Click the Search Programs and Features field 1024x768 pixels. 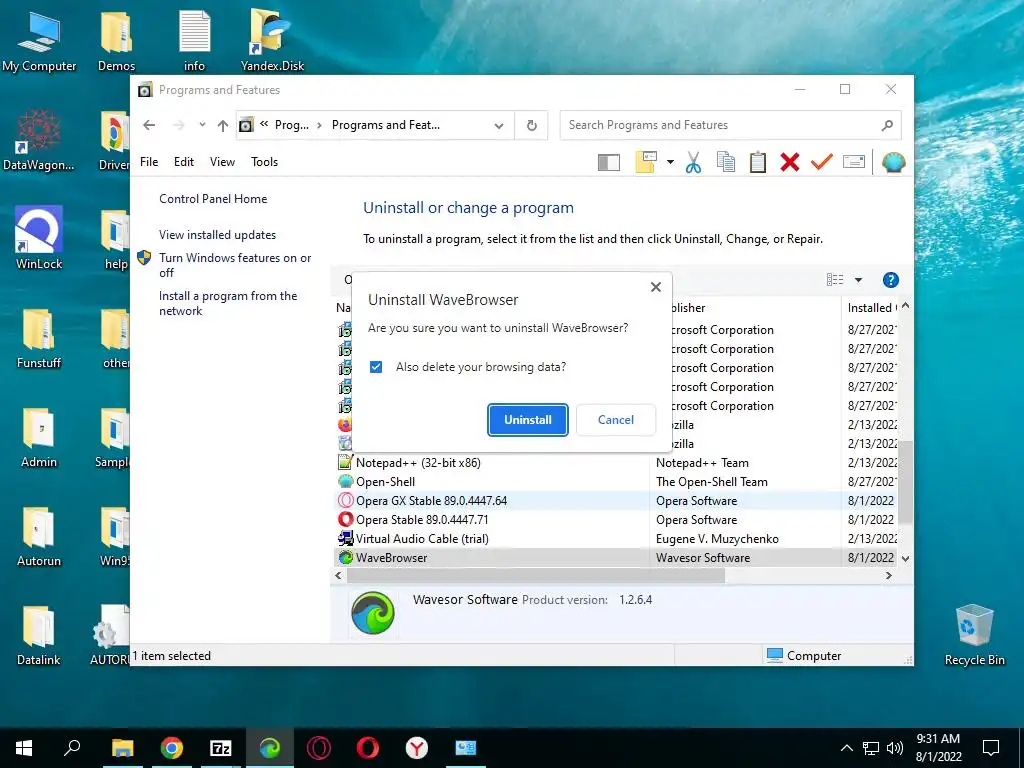pos(730,125)
